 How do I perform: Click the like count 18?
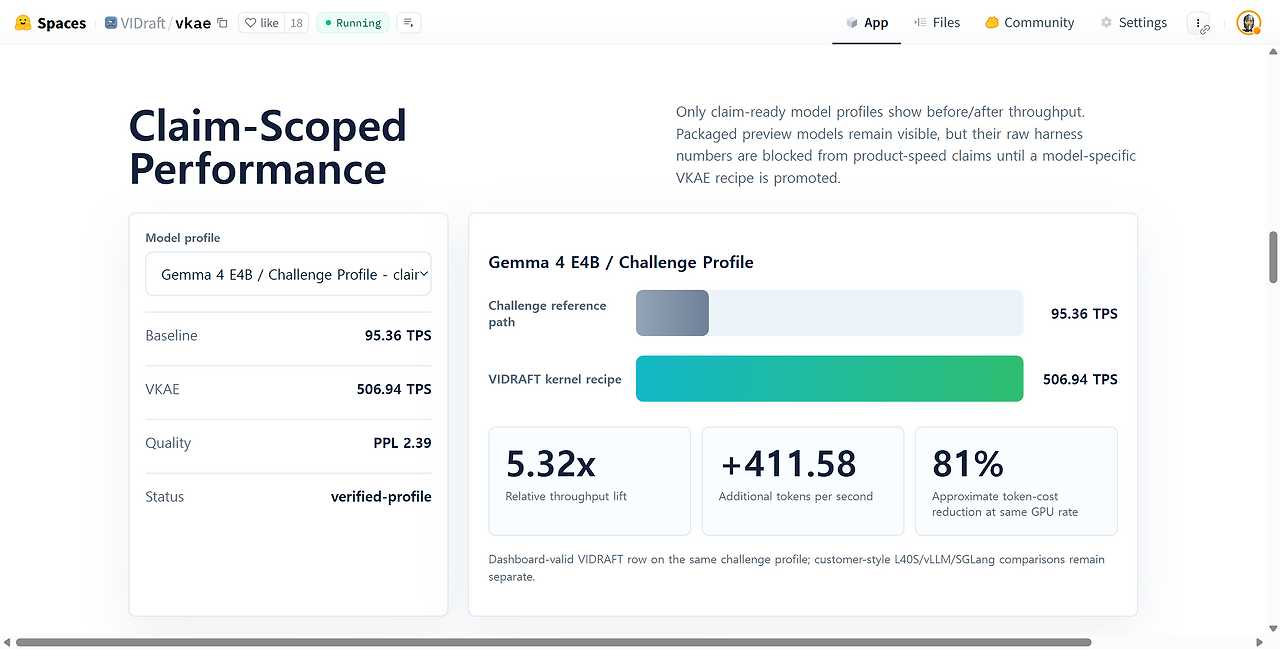296,23
